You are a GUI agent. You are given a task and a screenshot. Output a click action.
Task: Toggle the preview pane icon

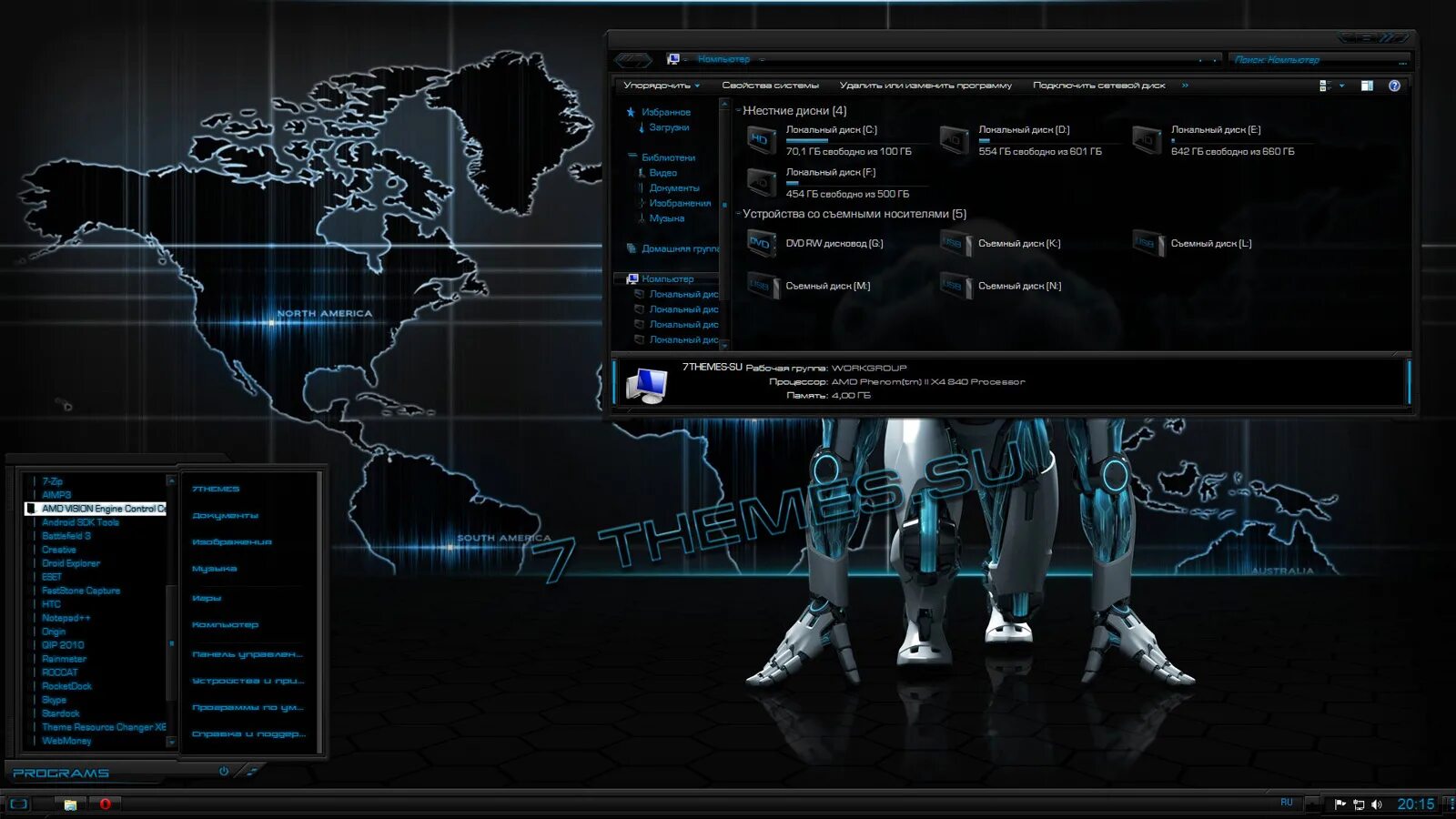coord(1367,86)
